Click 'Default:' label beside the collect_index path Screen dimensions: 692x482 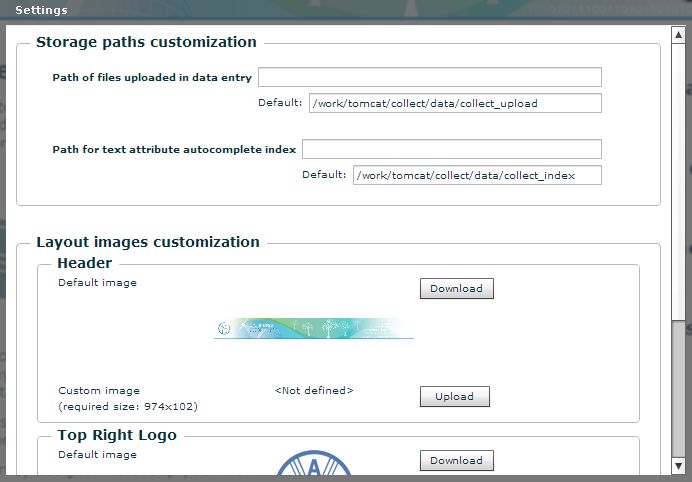pos(324,175)
